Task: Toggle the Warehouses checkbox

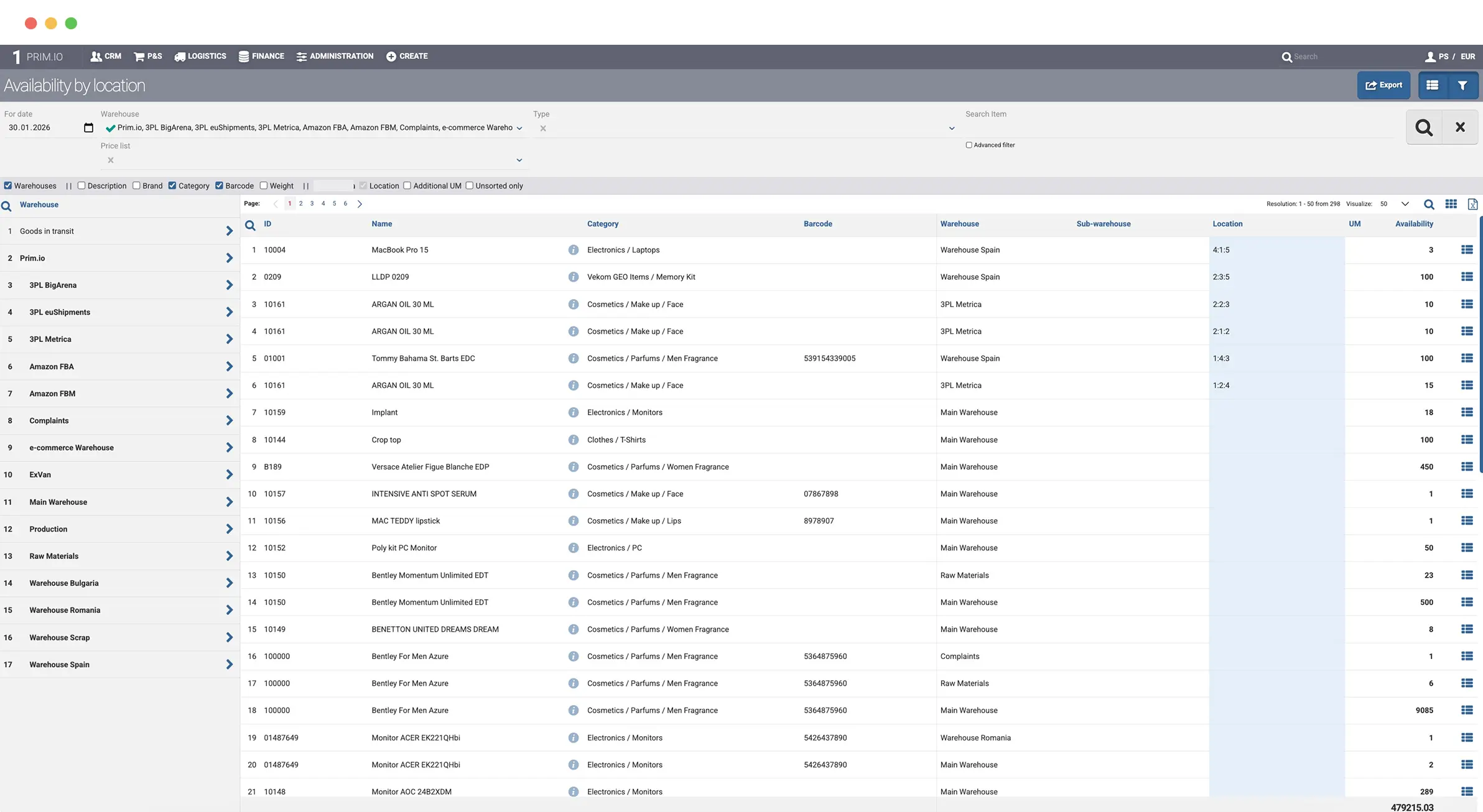Action: coord(8,186)
